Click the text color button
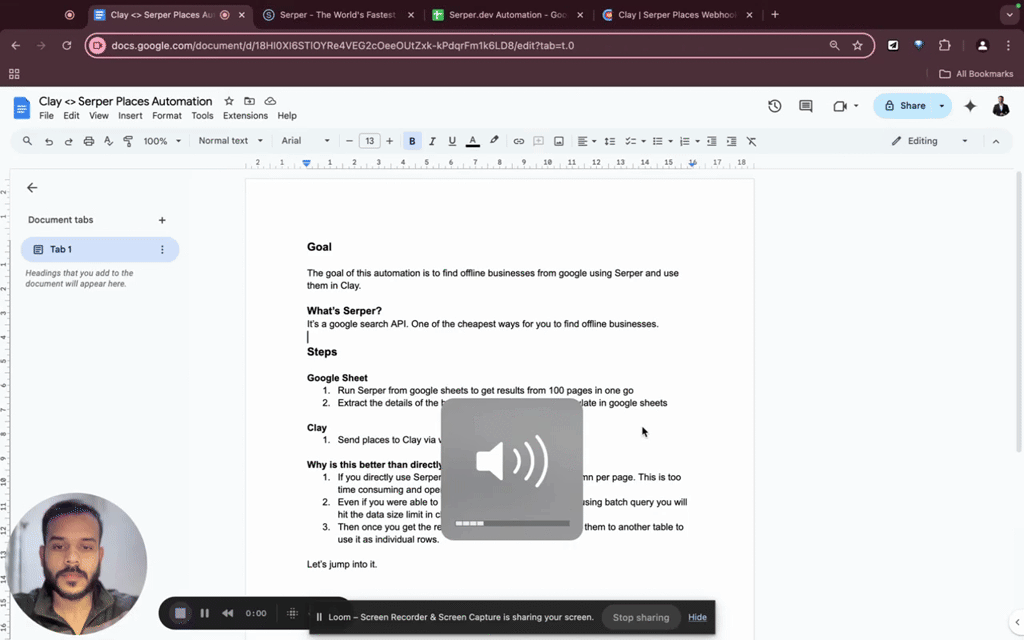The width and height of the screenshot is (1024, 640). [473, 141]
